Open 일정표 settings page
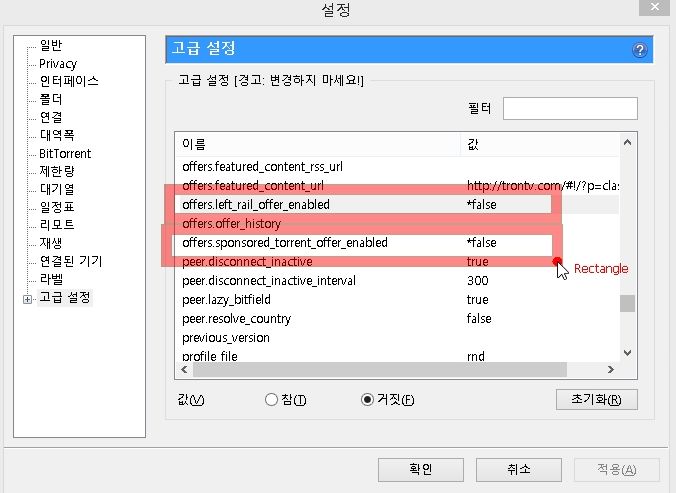Screen dimensions: 676x493 click(x=57, y=207)
